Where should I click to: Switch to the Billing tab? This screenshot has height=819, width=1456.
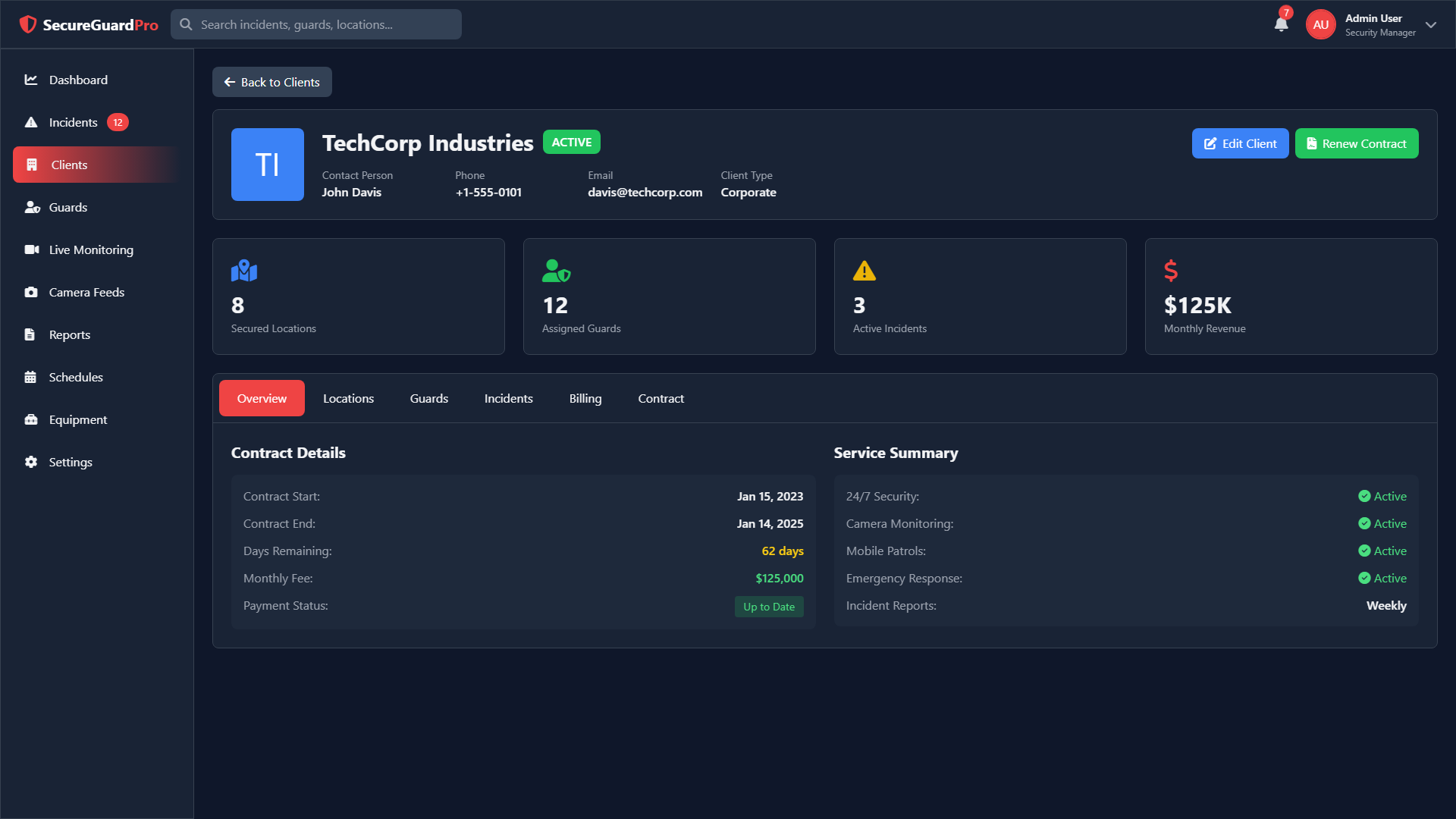click(x=585, y=398)
